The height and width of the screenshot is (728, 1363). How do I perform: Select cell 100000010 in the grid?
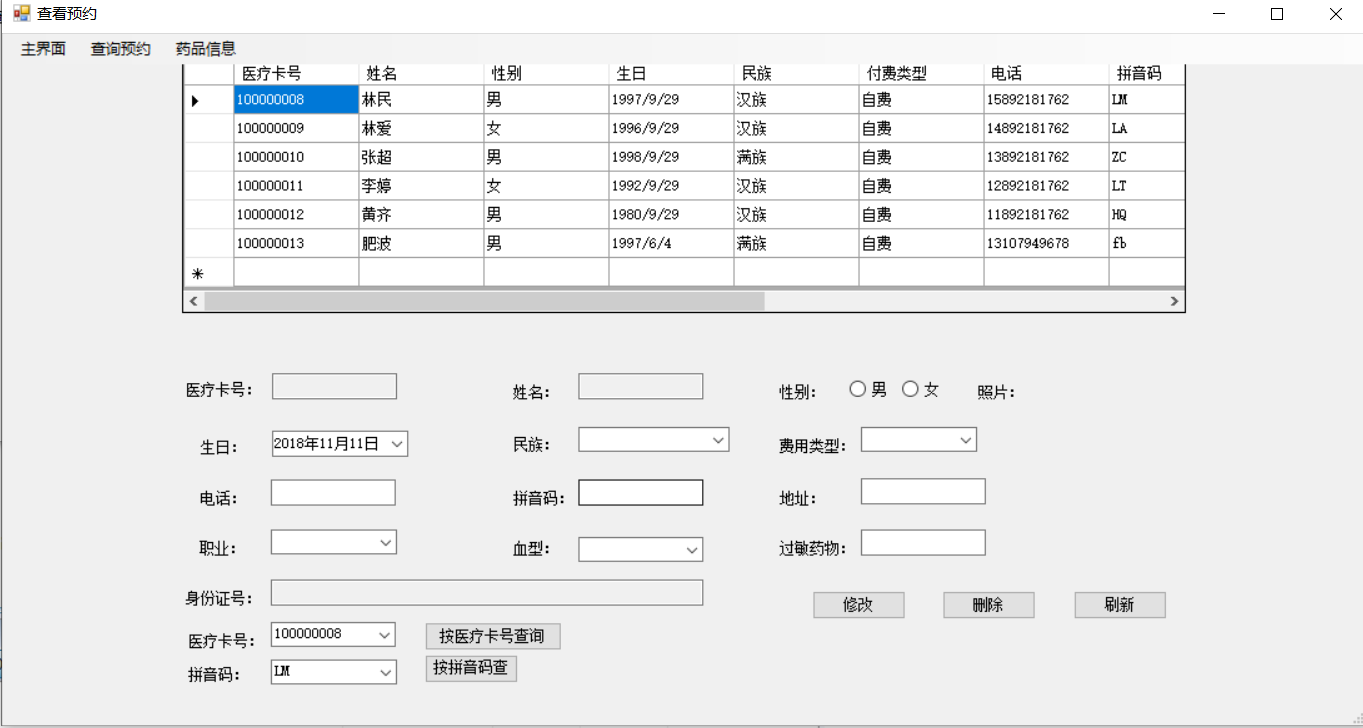click(x=296, y=158)
